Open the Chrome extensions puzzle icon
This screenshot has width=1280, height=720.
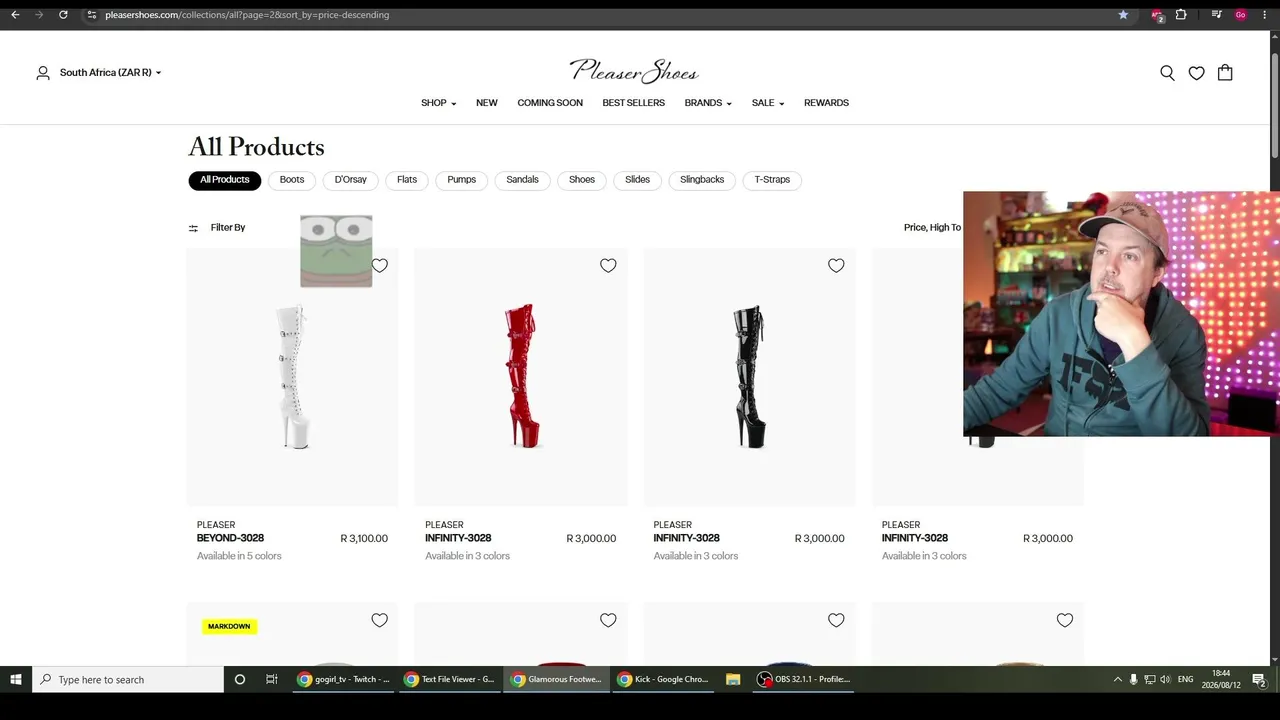1181,15
